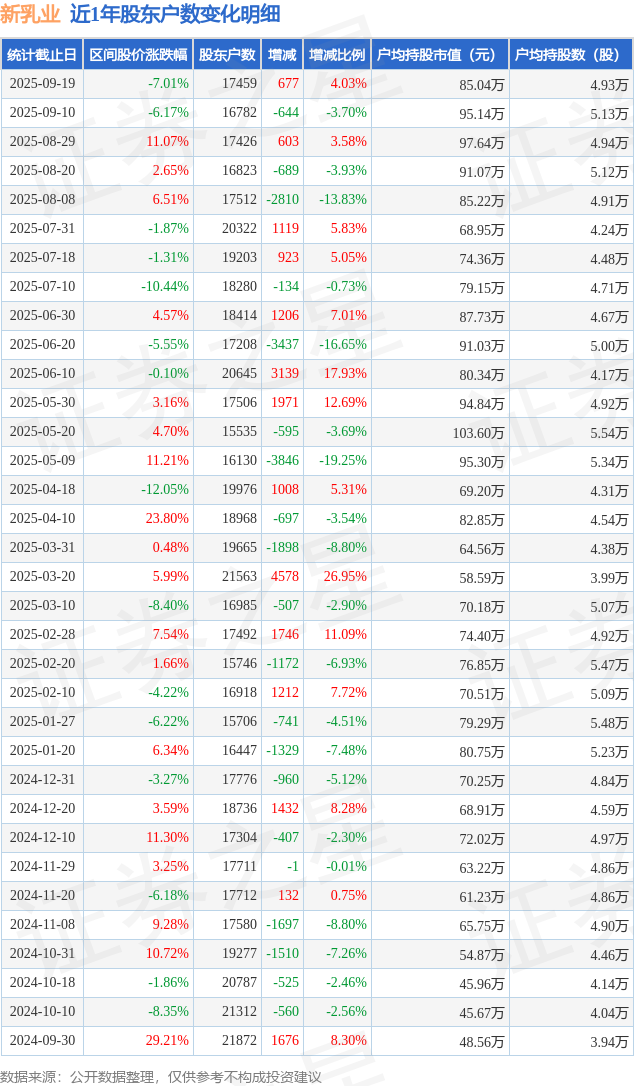Screen dimensions: 634x1086
Task: Click the 29.21% price change cell
Action: [x=168, y=1041]
